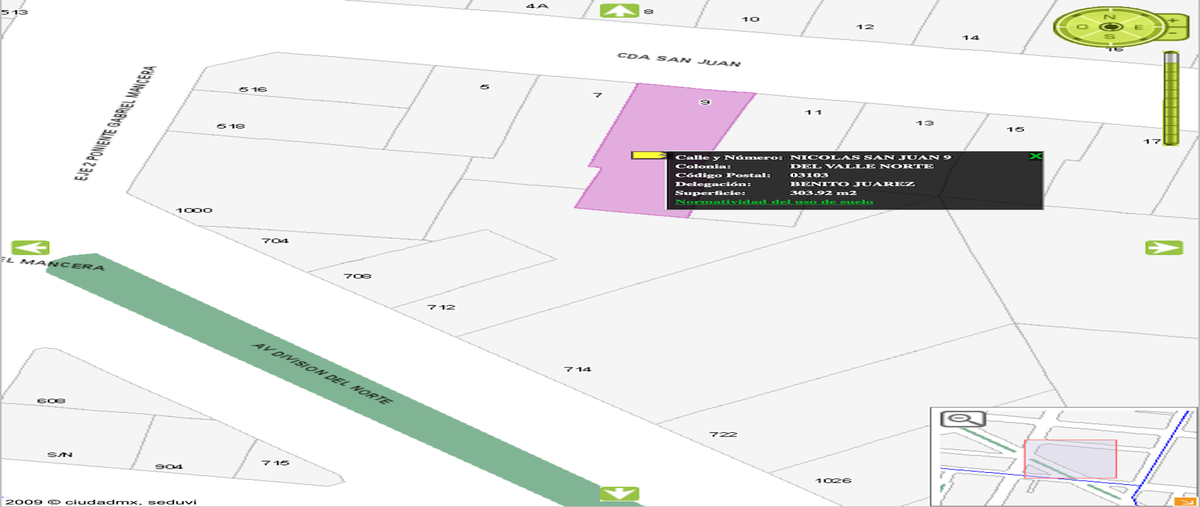Select parcel 904
Screen dimensions: 1200x507
tap(169, 467)
